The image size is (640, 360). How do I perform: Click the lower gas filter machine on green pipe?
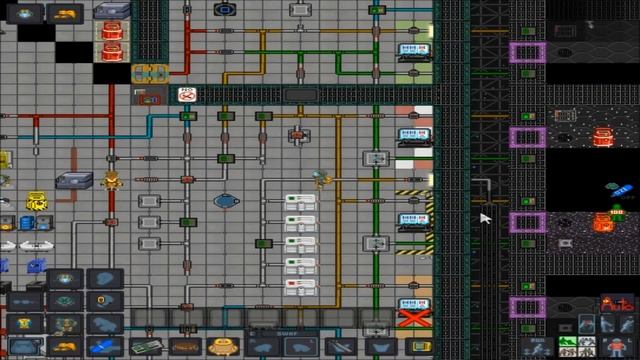(x=376, y=243)
